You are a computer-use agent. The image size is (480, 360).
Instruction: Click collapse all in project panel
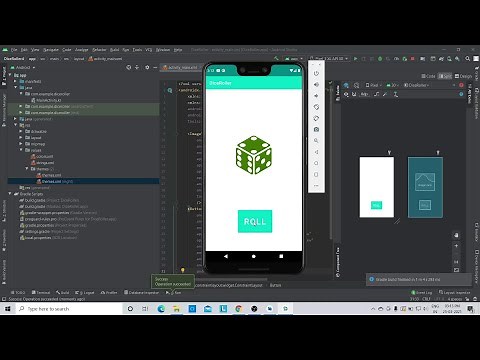coord(137,67)
